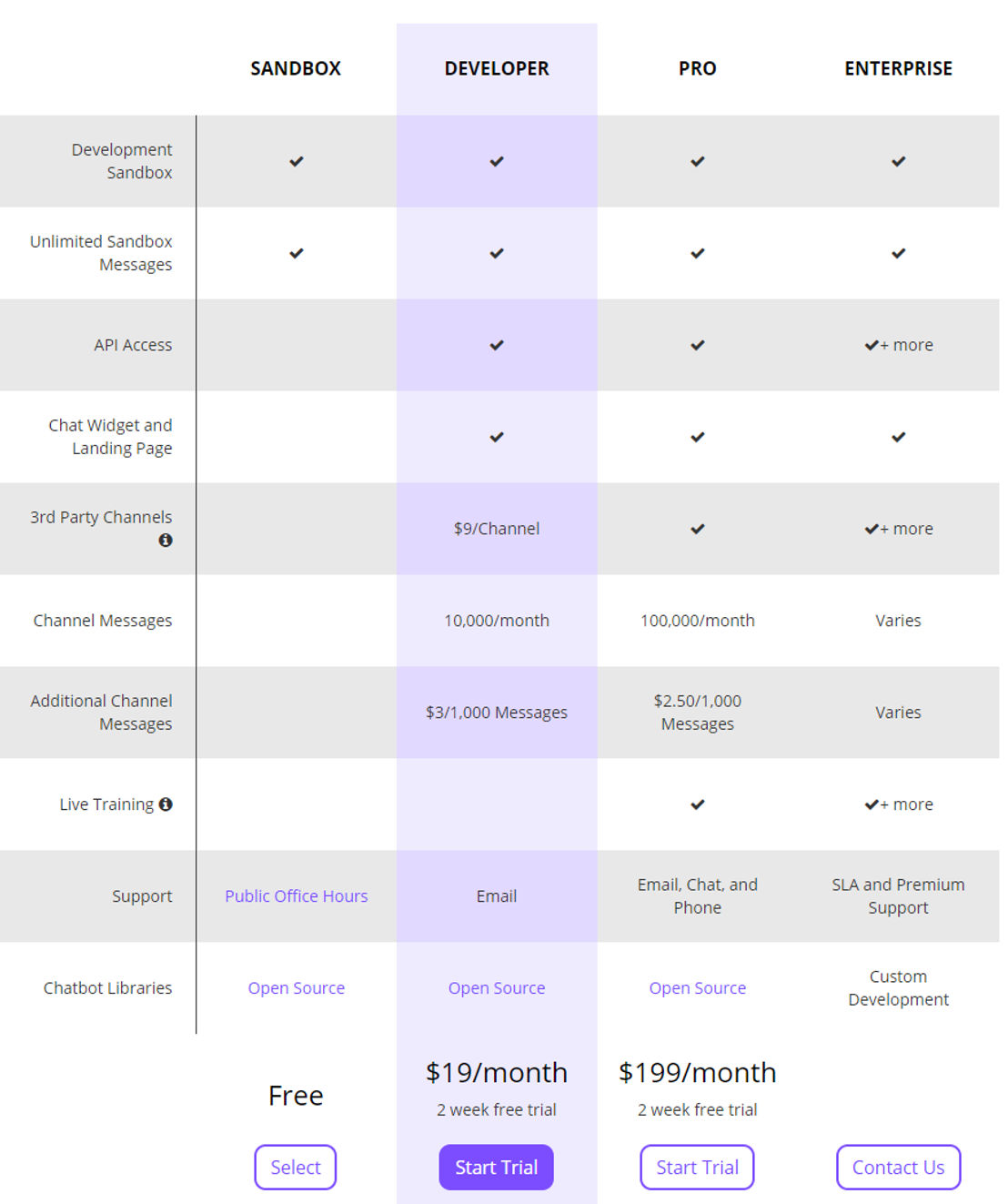
Task: Click the Sandbox checkmark for Development Sandbox
Action: pyautogui.click(x=296, y=161)
